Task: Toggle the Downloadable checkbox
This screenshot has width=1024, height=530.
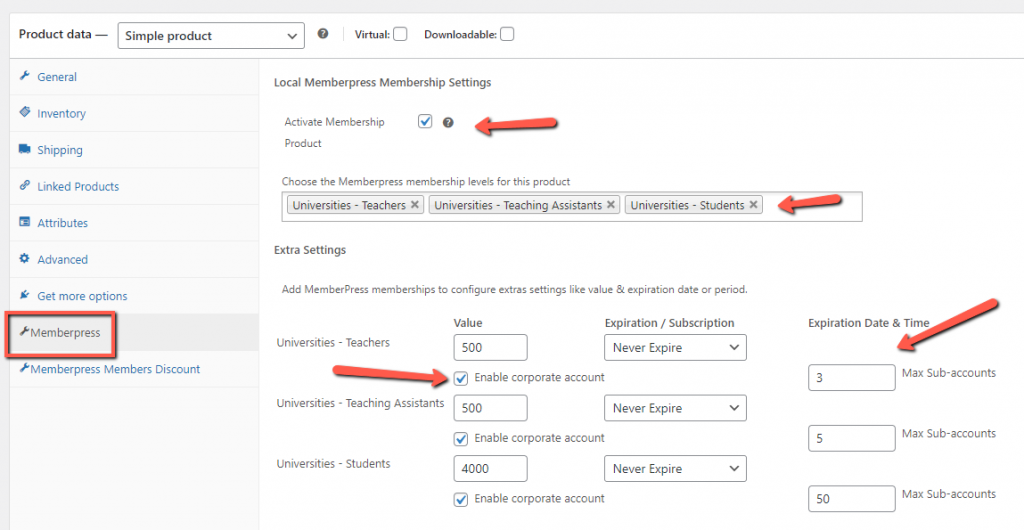Action: 507,34
